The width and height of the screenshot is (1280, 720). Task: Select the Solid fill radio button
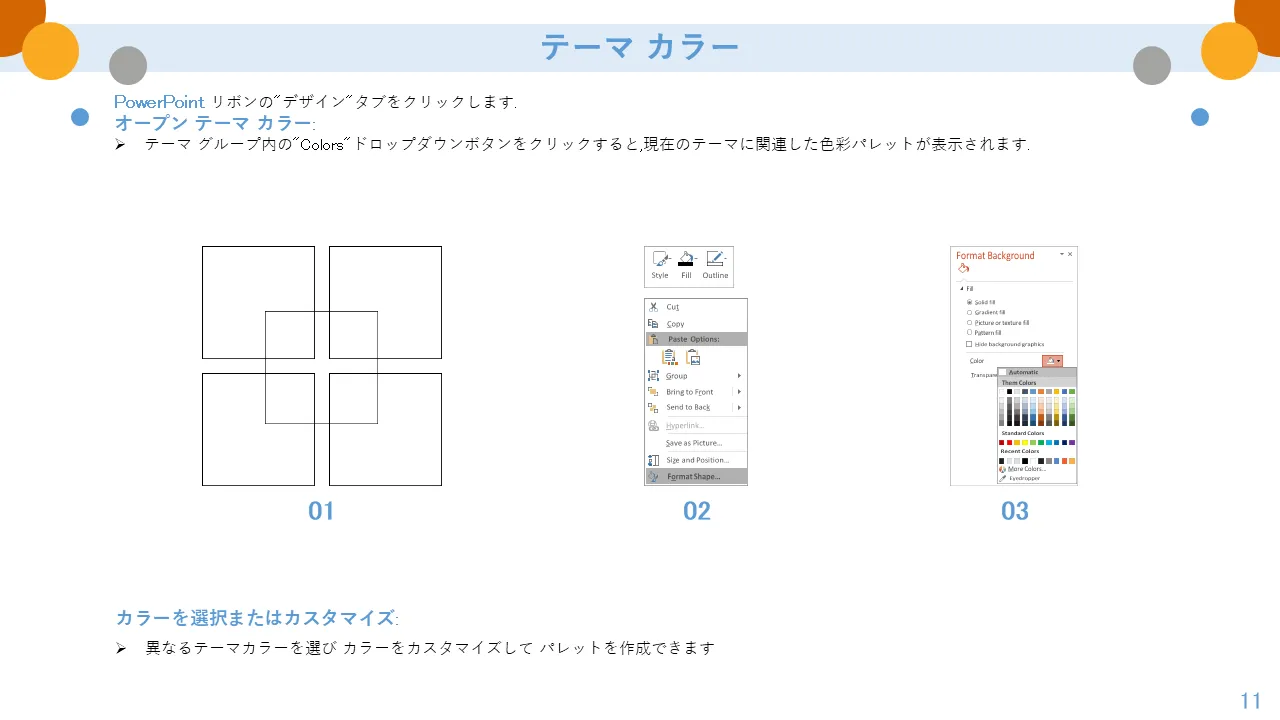pos(969,302)
